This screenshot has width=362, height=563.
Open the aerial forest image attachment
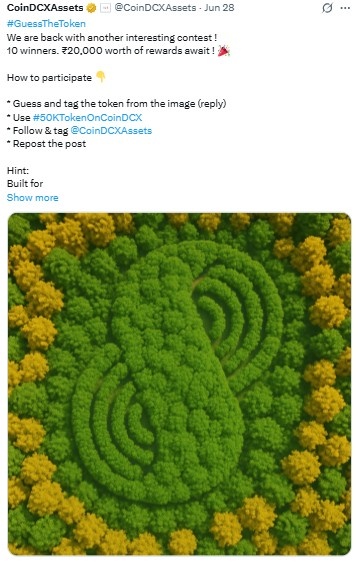point(179,384)
